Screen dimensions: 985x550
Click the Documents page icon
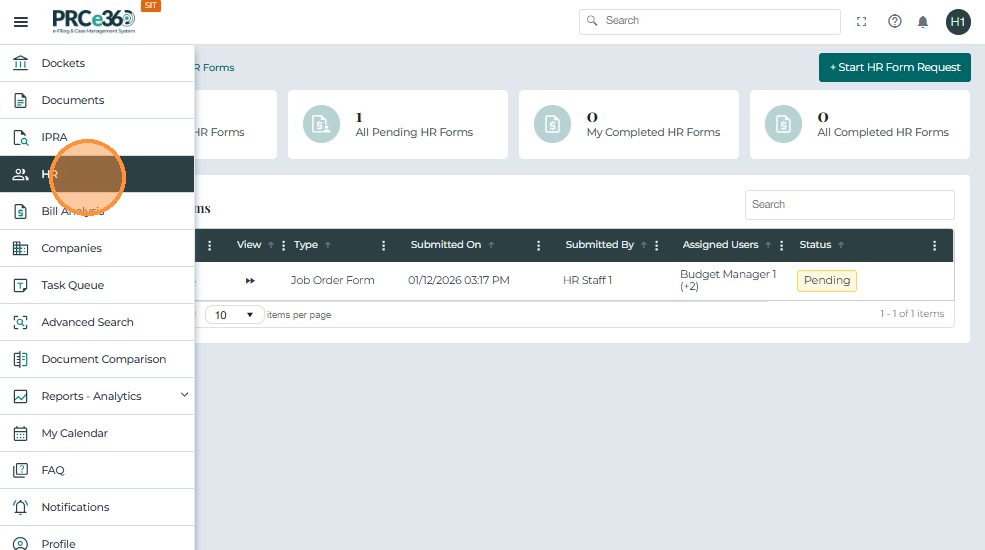point(21,100)
